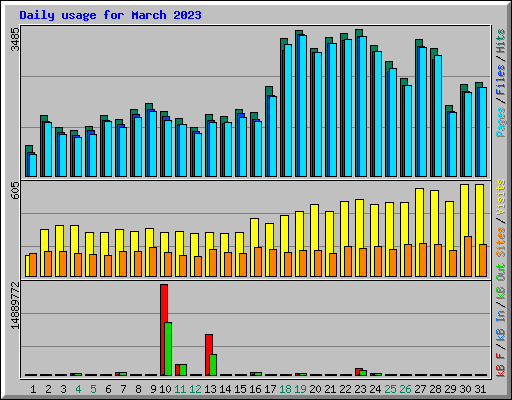The height and width of the screenshot is (400, 512).
Task: Click the Pages legend label
Action: click(x=501, y=122)
